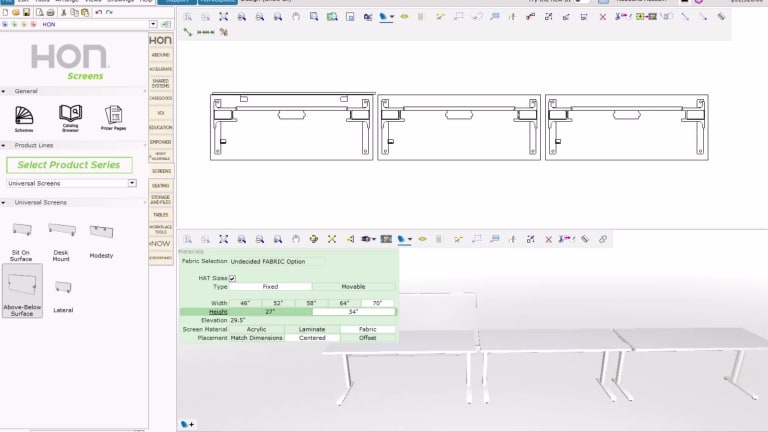
Task: Select Movable screen type
Action: (x=353, y=287)
